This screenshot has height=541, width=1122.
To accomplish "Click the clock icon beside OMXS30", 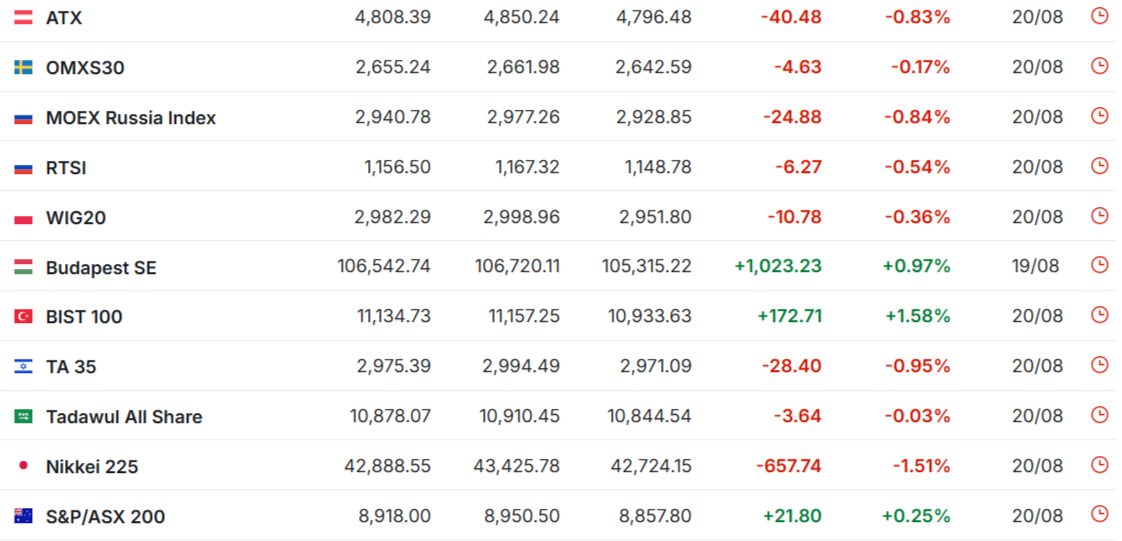I will (x=1099, y=66).
